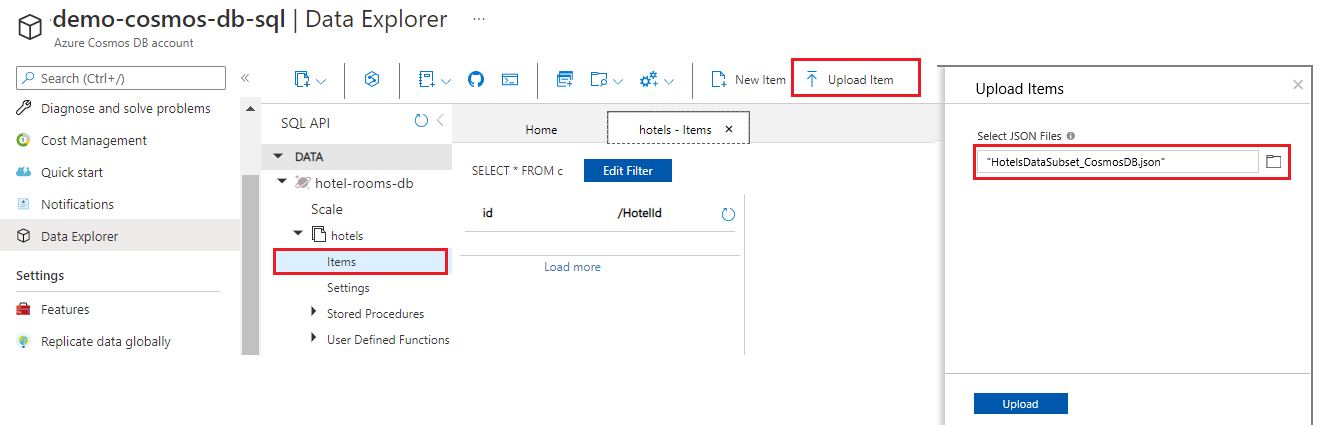
Task: Switch to the Home tab
Action: 541,129
